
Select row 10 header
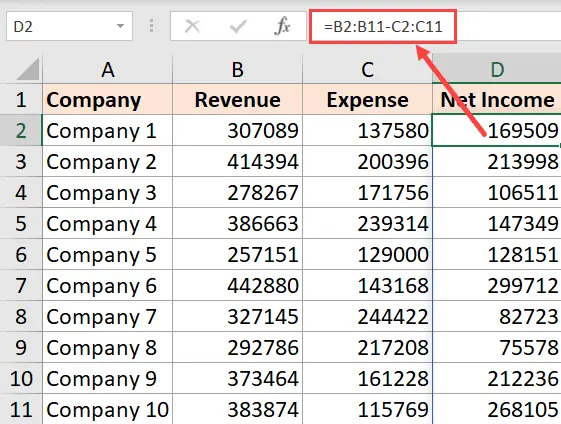click(x=21, y=379)
